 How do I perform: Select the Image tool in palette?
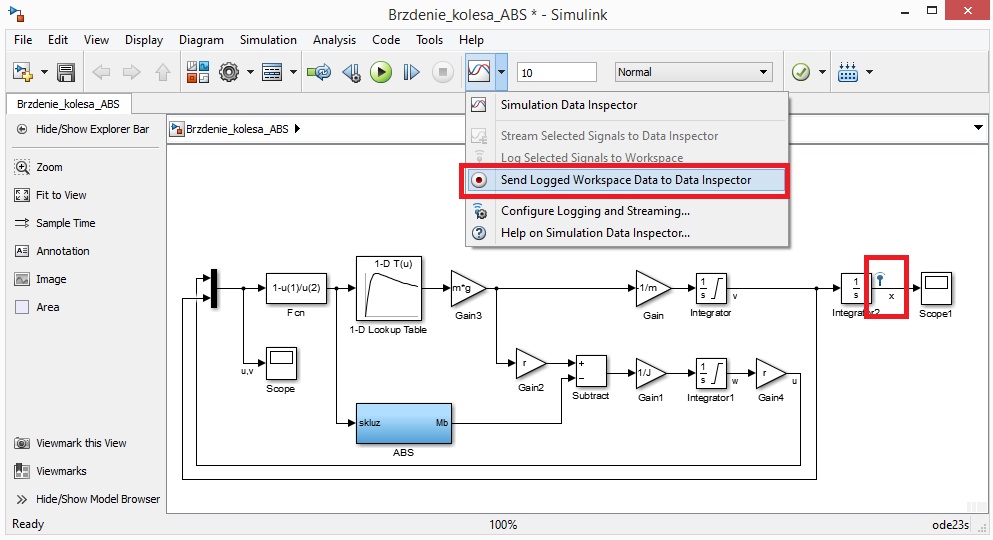[41, 279]
